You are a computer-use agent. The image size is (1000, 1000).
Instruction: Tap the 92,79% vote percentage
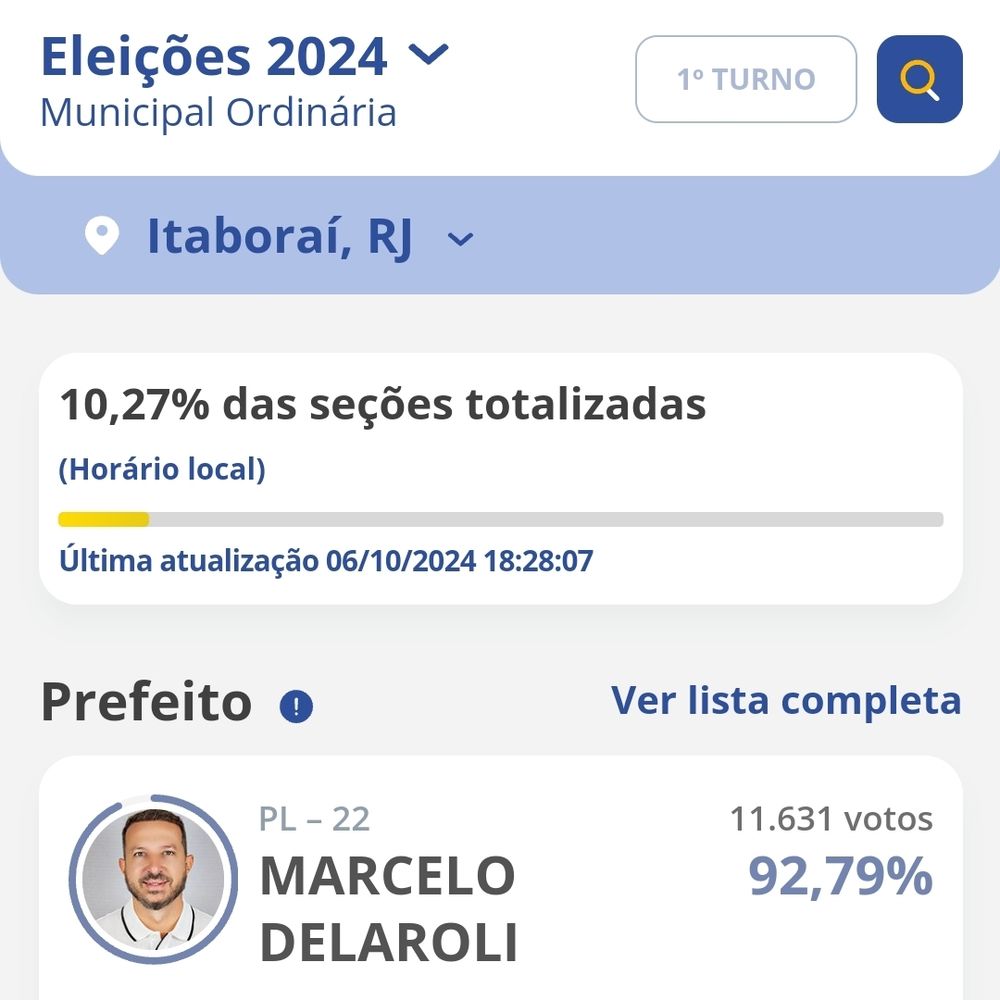click(841, 876)
